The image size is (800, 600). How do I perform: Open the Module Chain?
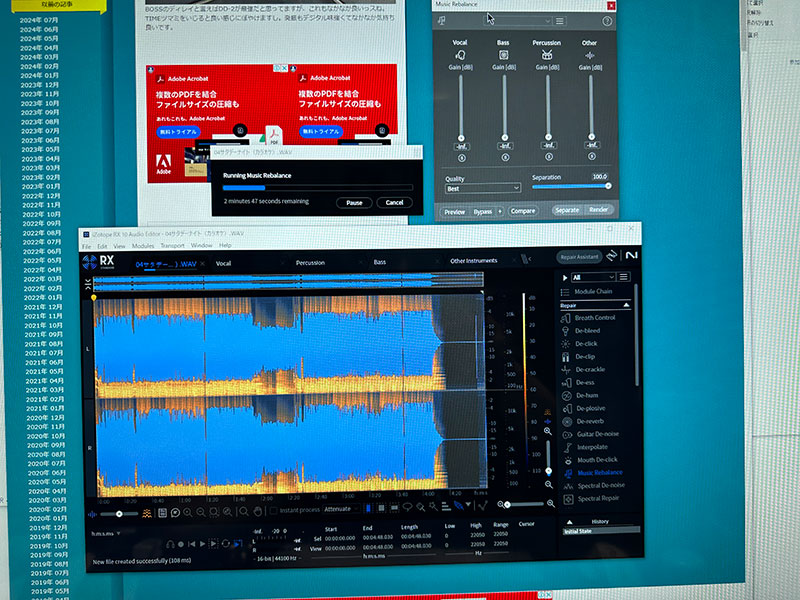click(587, 292)
